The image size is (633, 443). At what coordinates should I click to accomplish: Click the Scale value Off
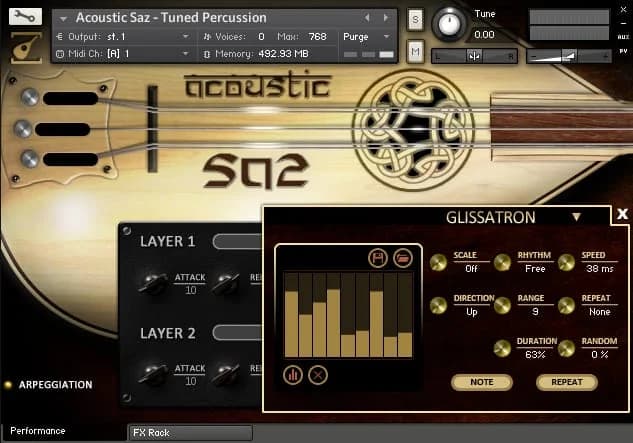pos(471,269)
